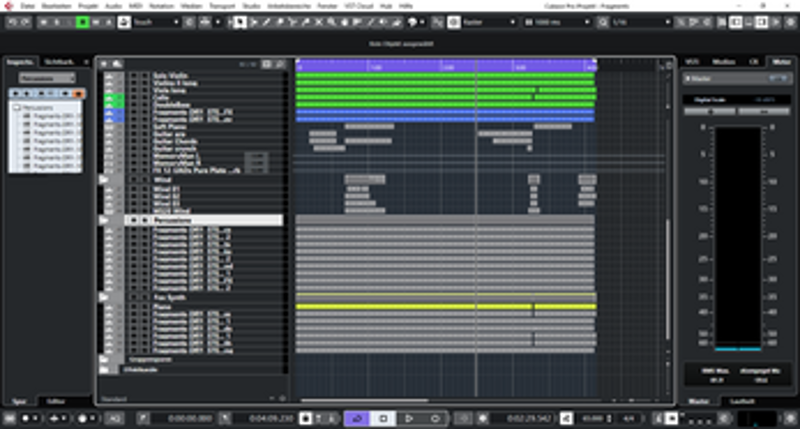Click the folder icon of Wind track

coord(105,179)
